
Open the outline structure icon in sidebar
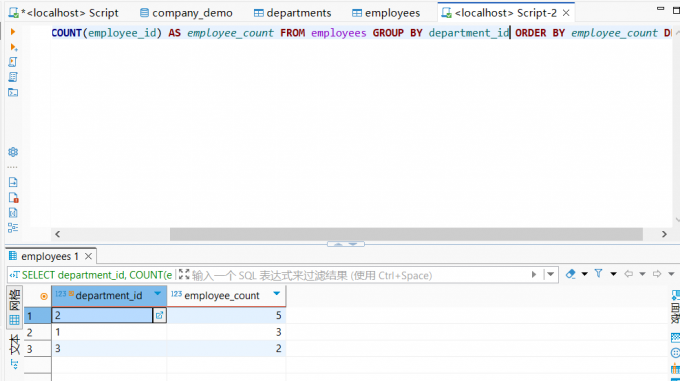(13, 228)
